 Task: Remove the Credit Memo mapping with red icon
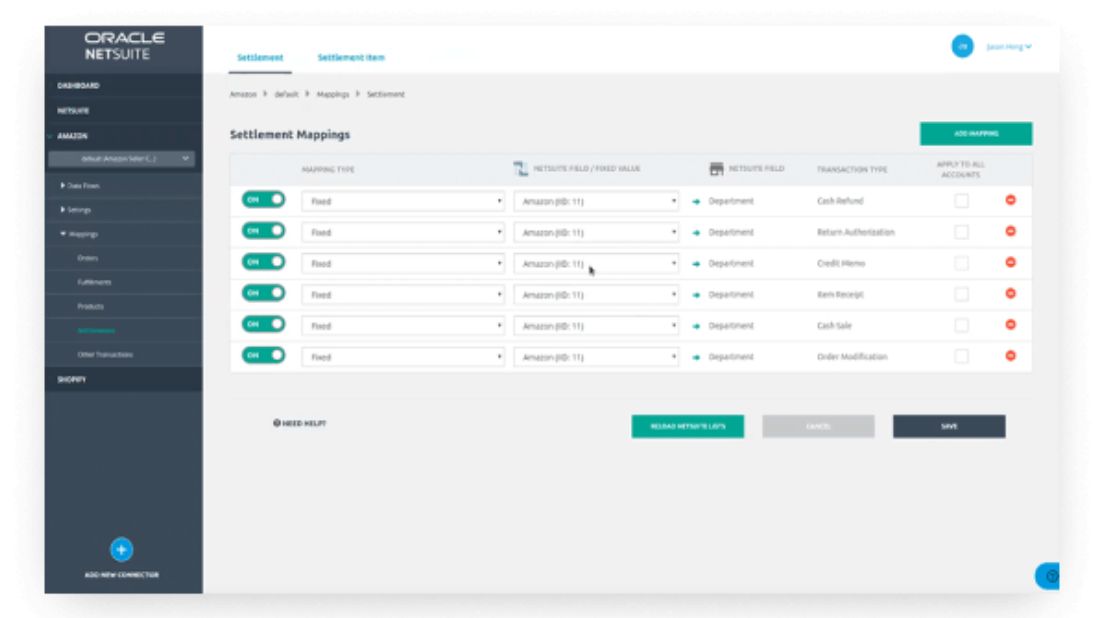pos(1010,263)
